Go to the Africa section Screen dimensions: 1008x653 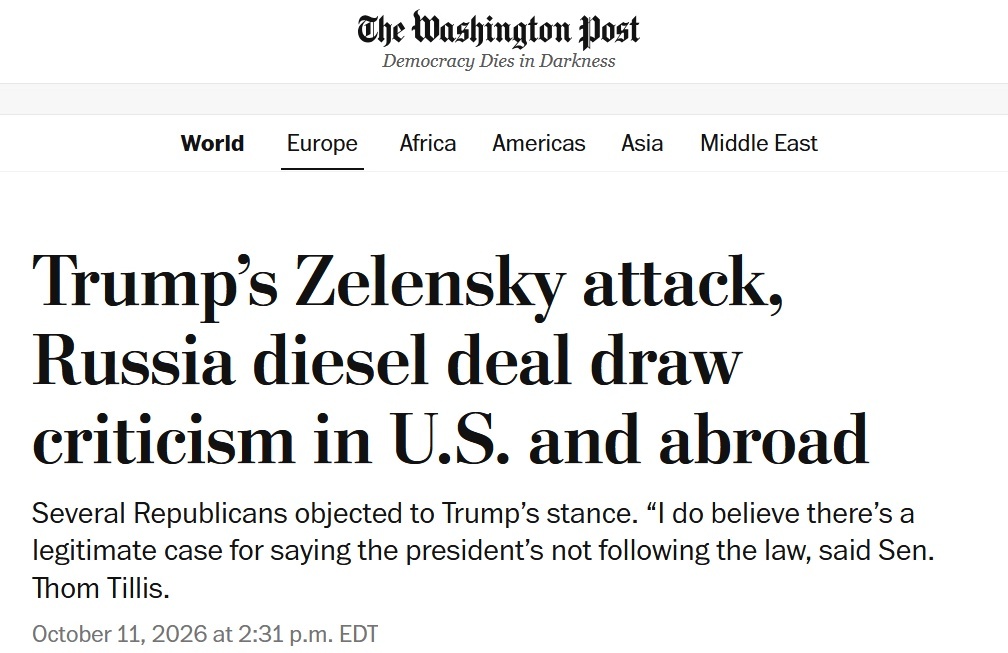pos(428,143)
